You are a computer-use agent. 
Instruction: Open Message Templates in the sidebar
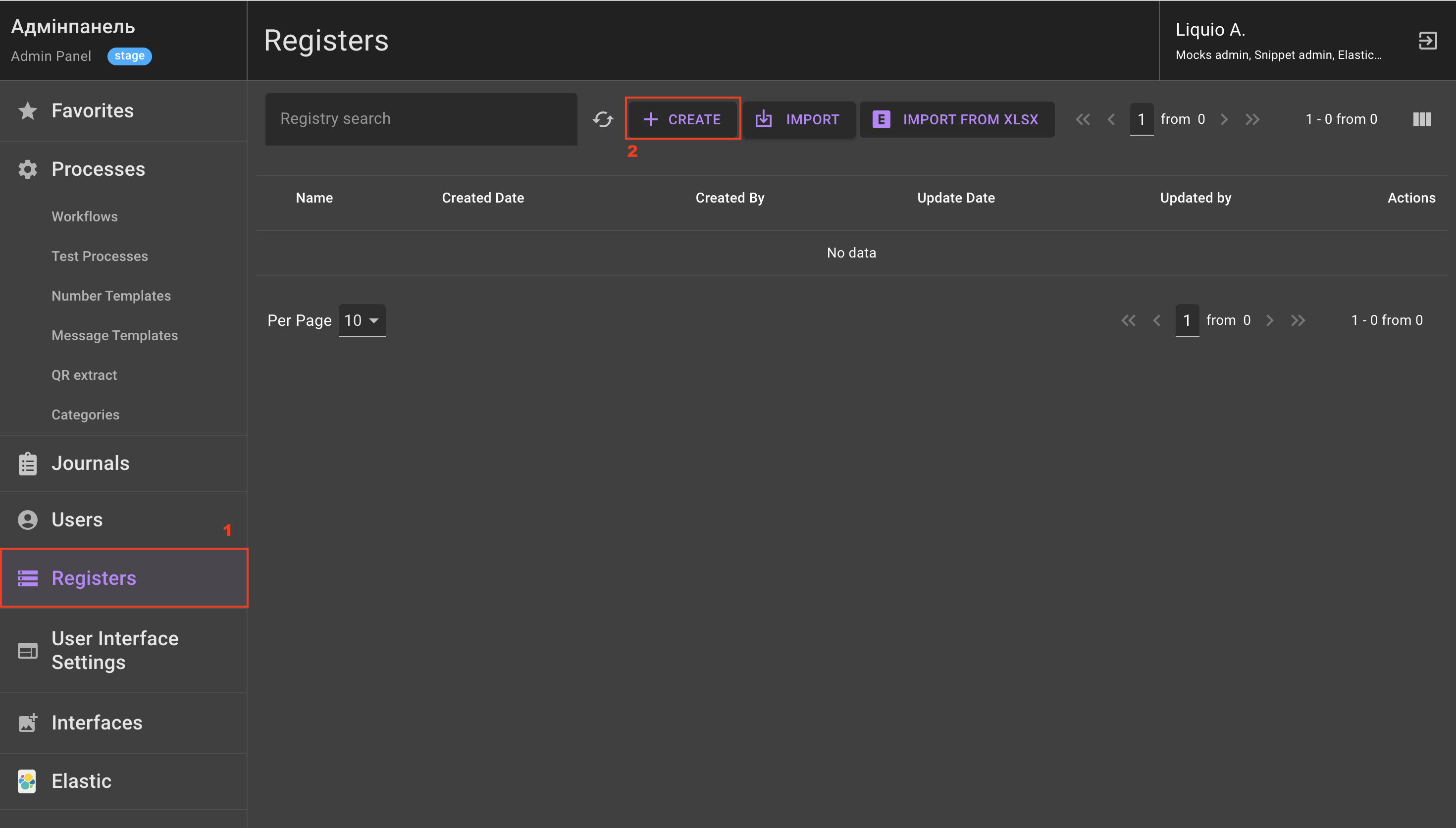(x=114, y=336)
